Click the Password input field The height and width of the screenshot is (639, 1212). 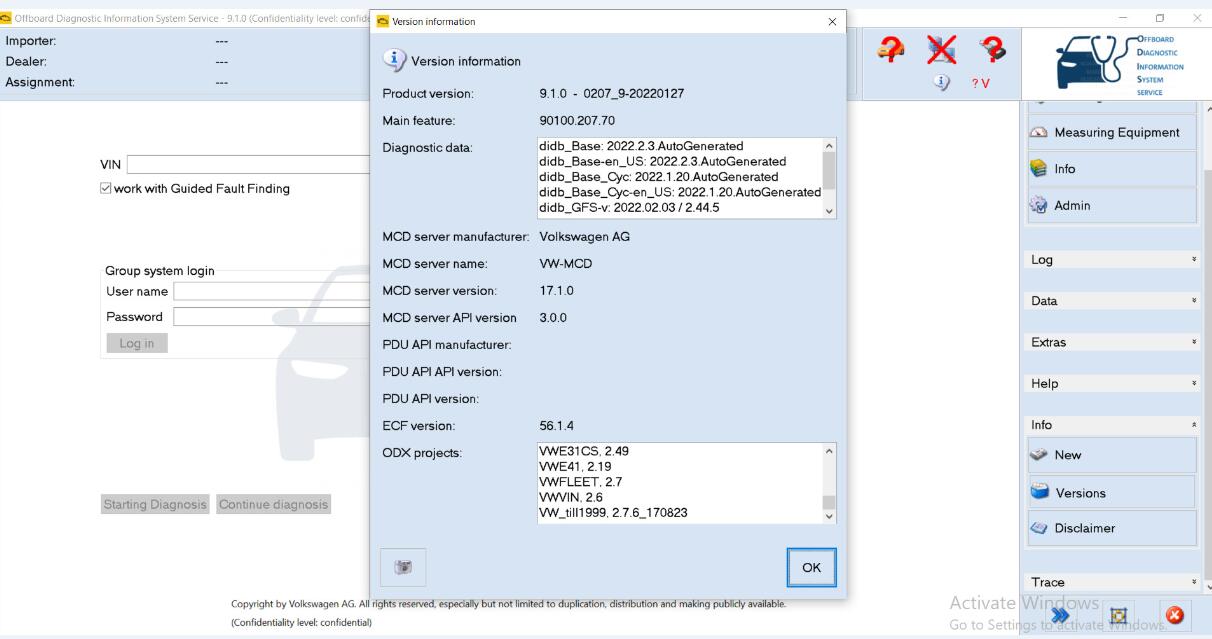pyautogui.click(x=272, y=317)
